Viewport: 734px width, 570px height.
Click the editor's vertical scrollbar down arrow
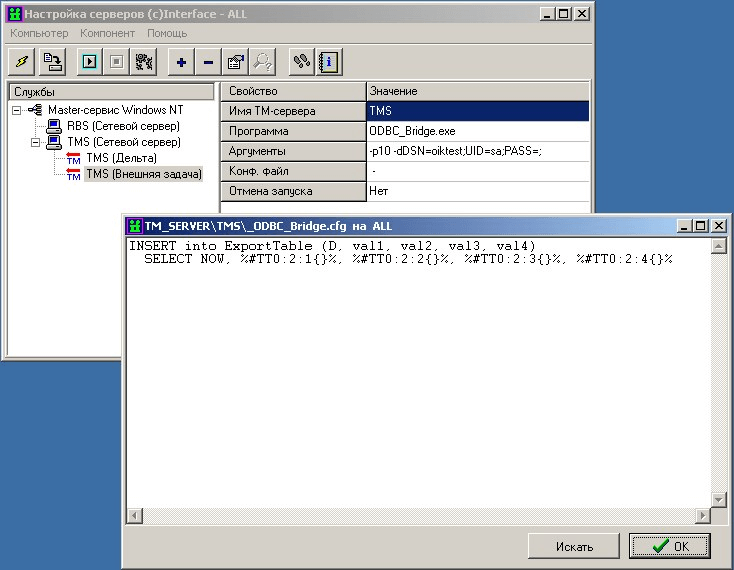click(718, 499)
